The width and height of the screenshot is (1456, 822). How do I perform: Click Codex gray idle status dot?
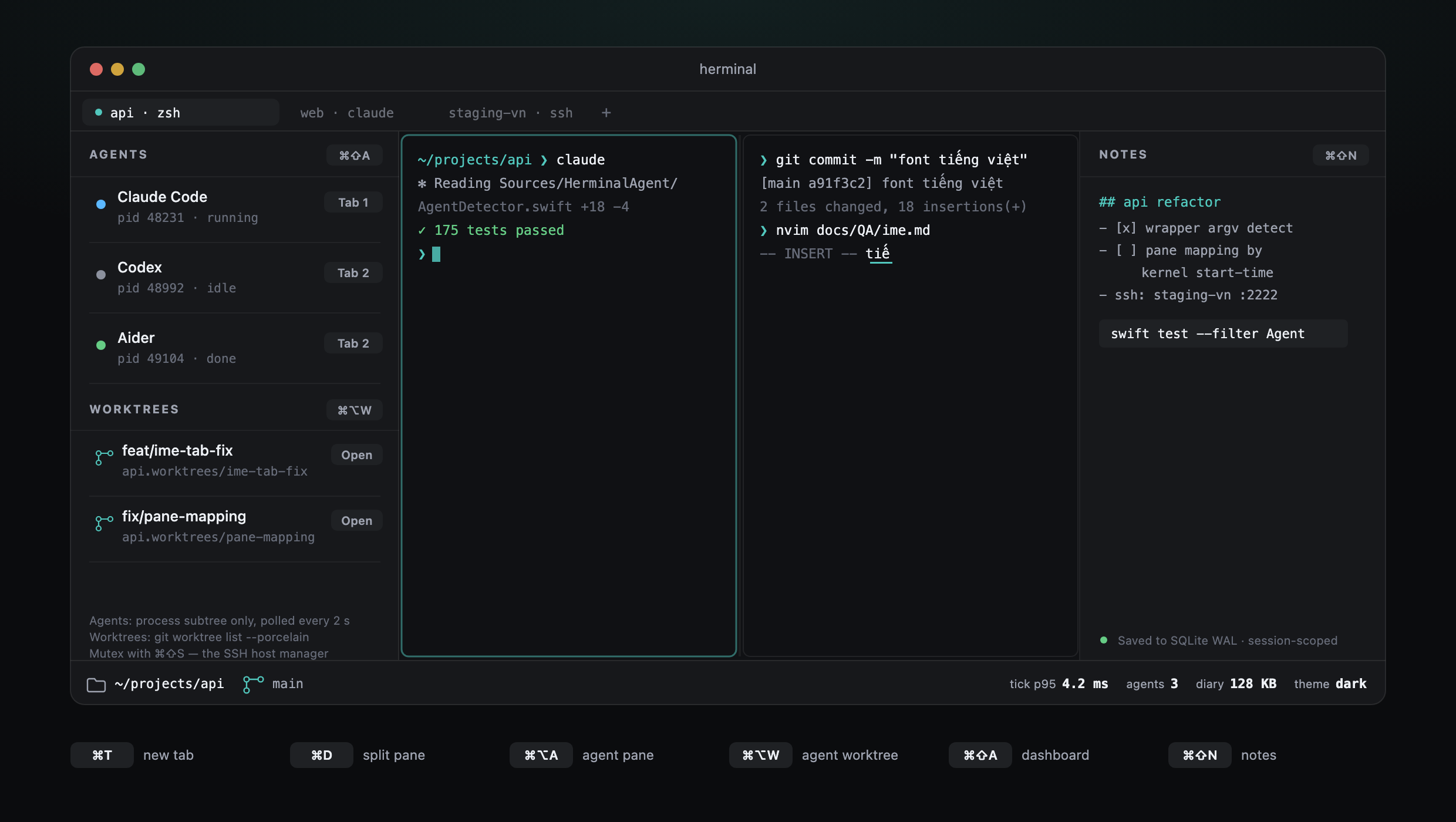[x=101, y=275]
